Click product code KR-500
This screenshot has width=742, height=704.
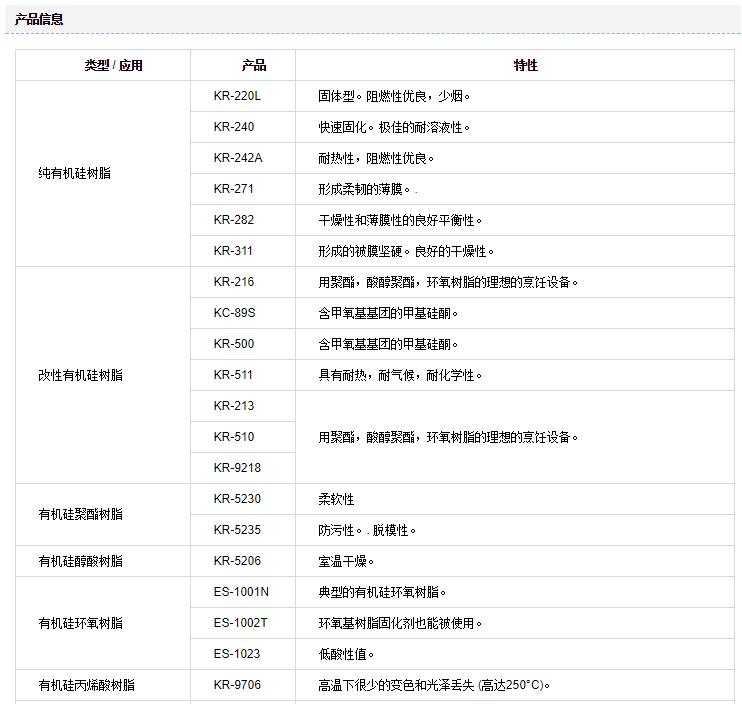point(234,344)
